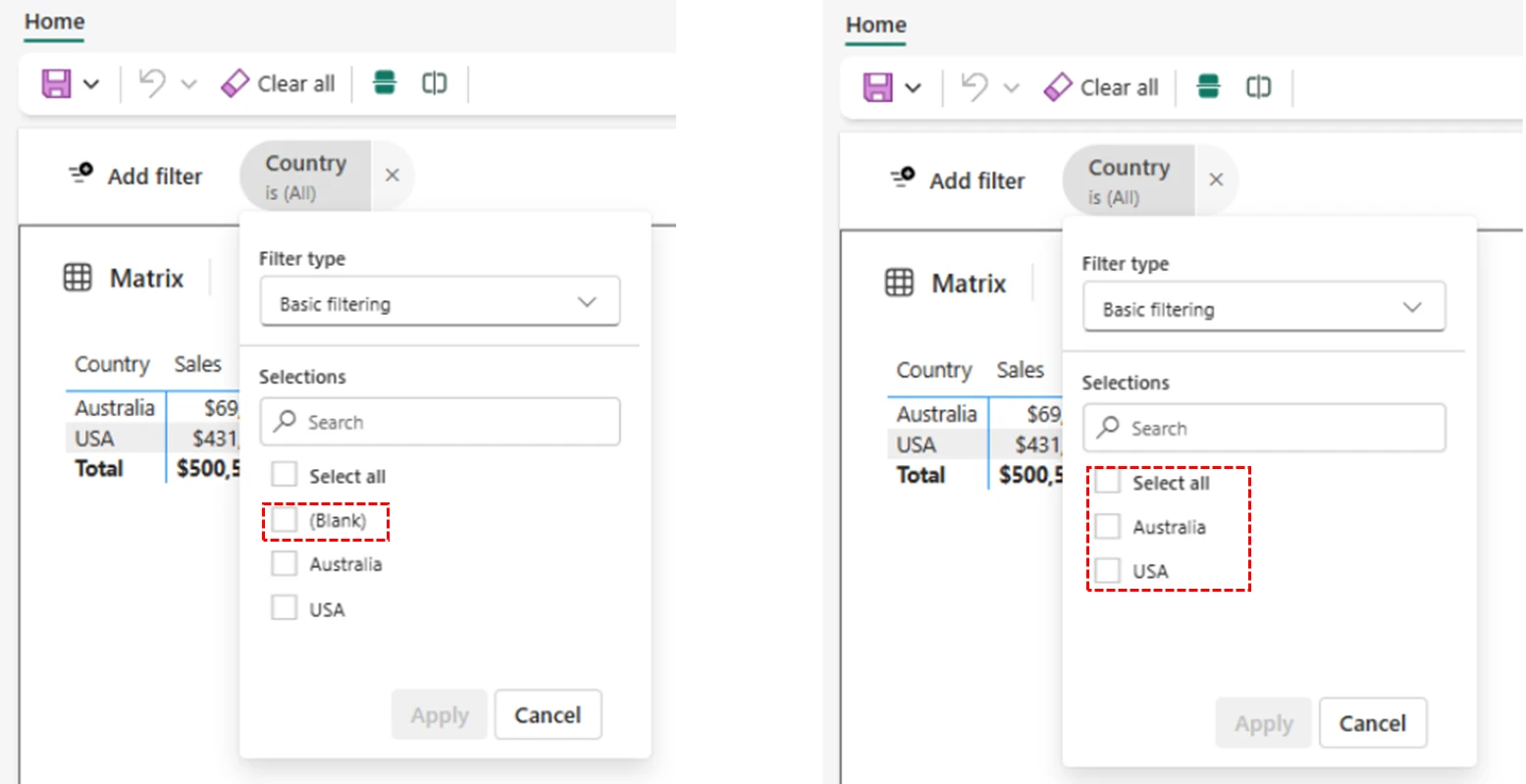Click the Save icon in the left screenshot
Viewport: 1526px width, 784px height.
(x=56, y=83)
